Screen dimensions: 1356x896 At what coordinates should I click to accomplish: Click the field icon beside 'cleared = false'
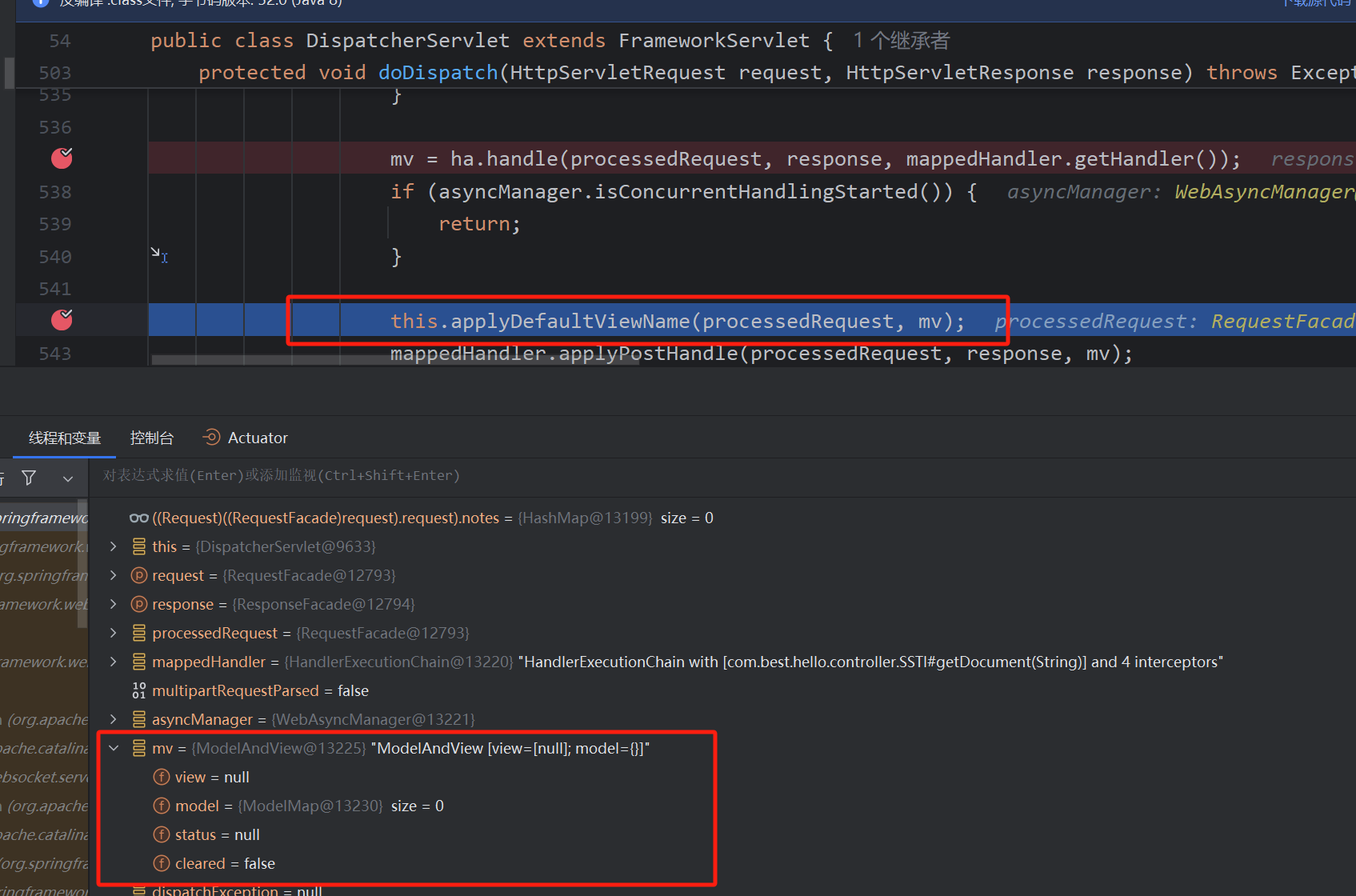coord(162,863)
